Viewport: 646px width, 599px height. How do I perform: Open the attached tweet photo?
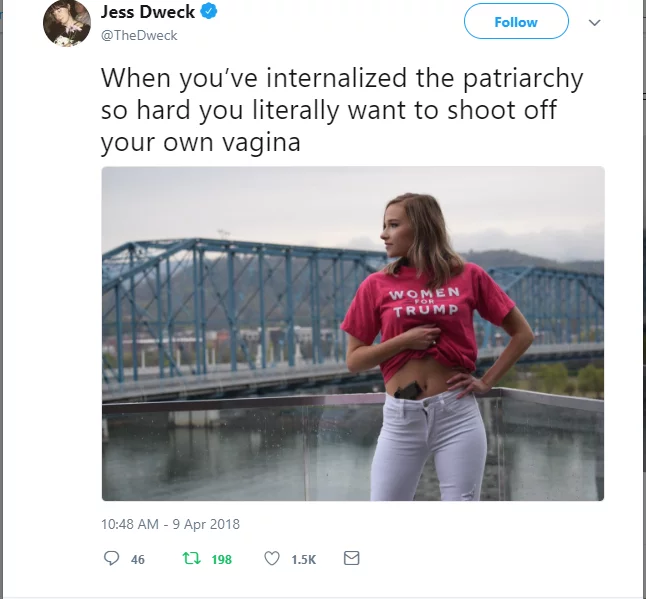[x=353, y=334]
